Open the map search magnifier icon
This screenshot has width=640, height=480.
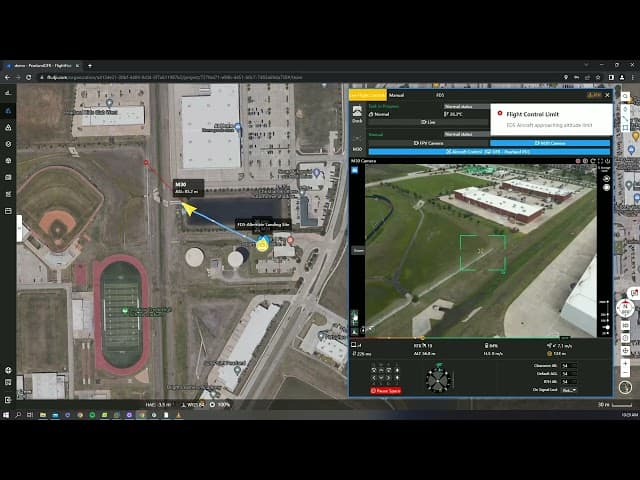[x=625, y=96]
